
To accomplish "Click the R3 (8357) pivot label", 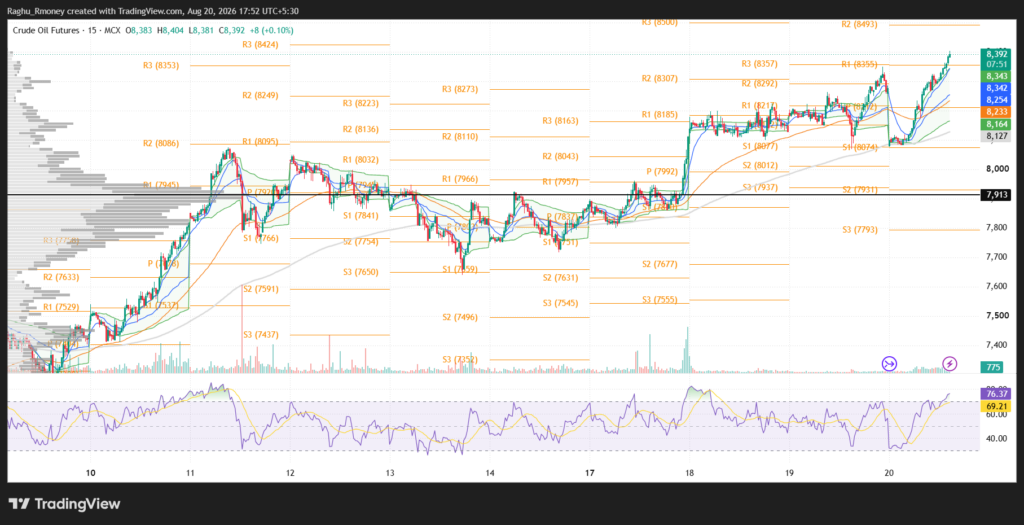I will pyautogui.click(x=760, y=64).
